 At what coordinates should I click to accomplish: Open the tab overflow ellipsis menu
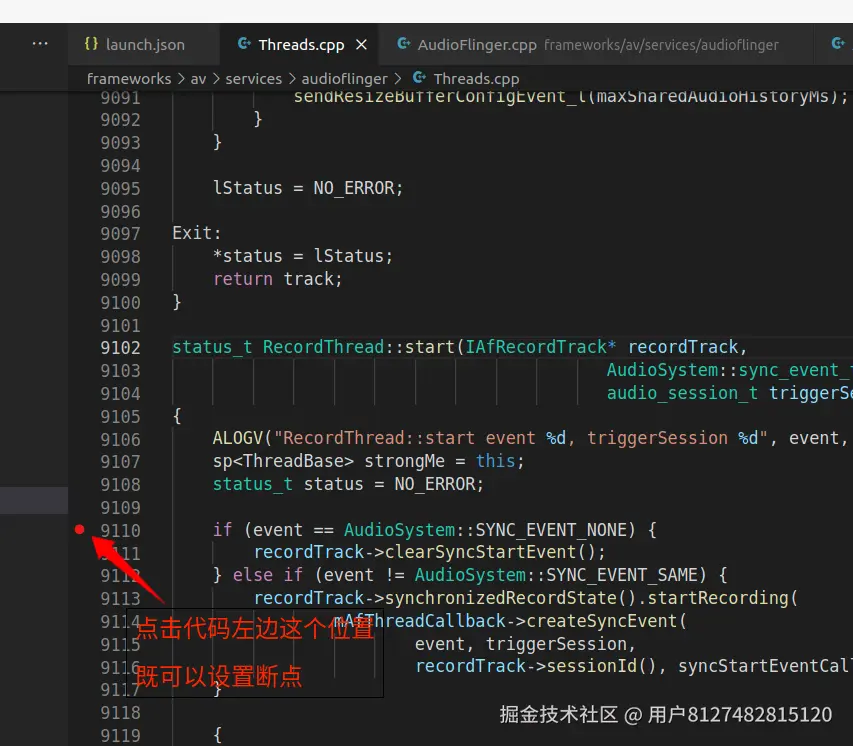coord(40,44)
